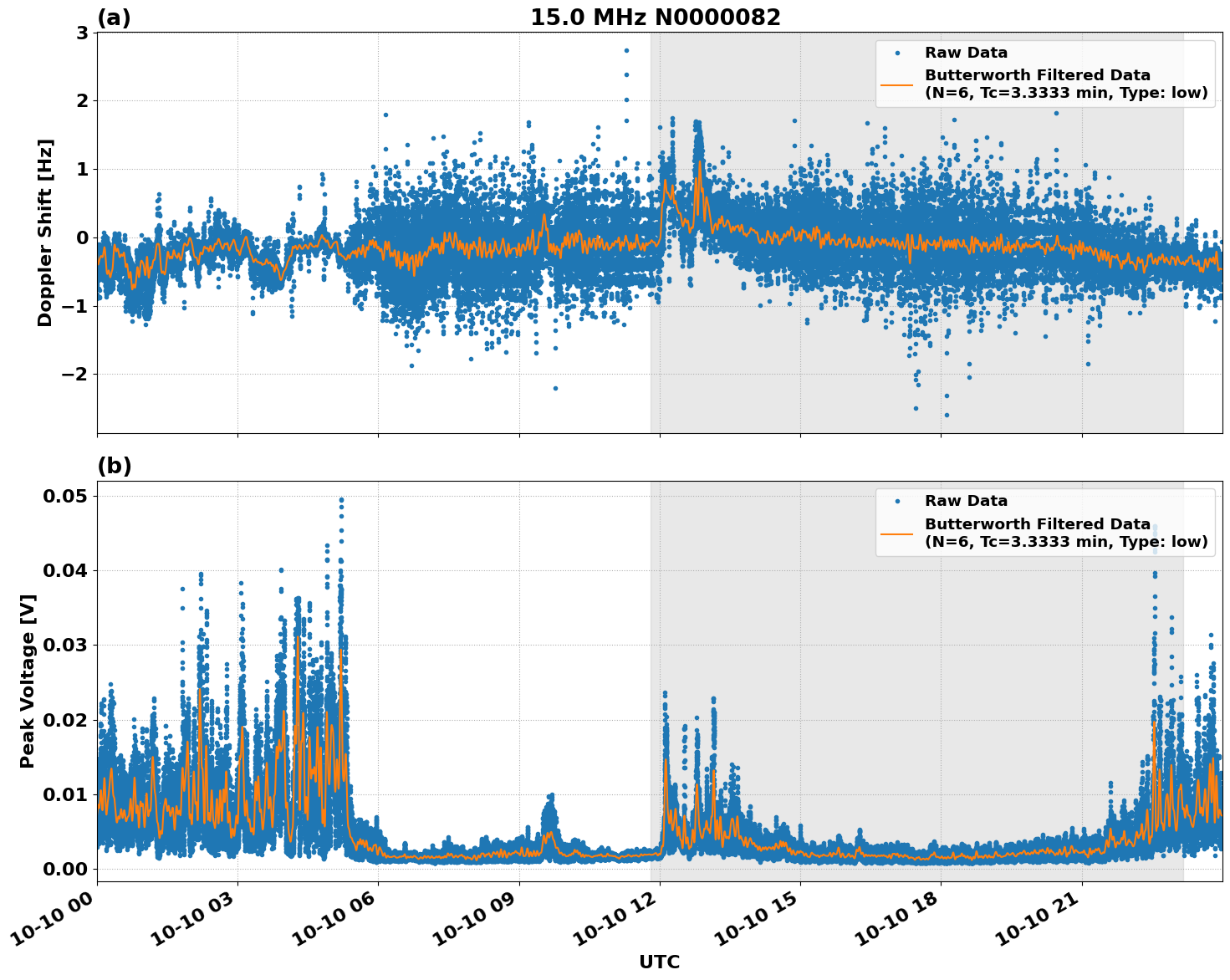1230x980 pixels.
Task: Click "Raw Data" text in the Doppler legend
Action: coord(966,53)
